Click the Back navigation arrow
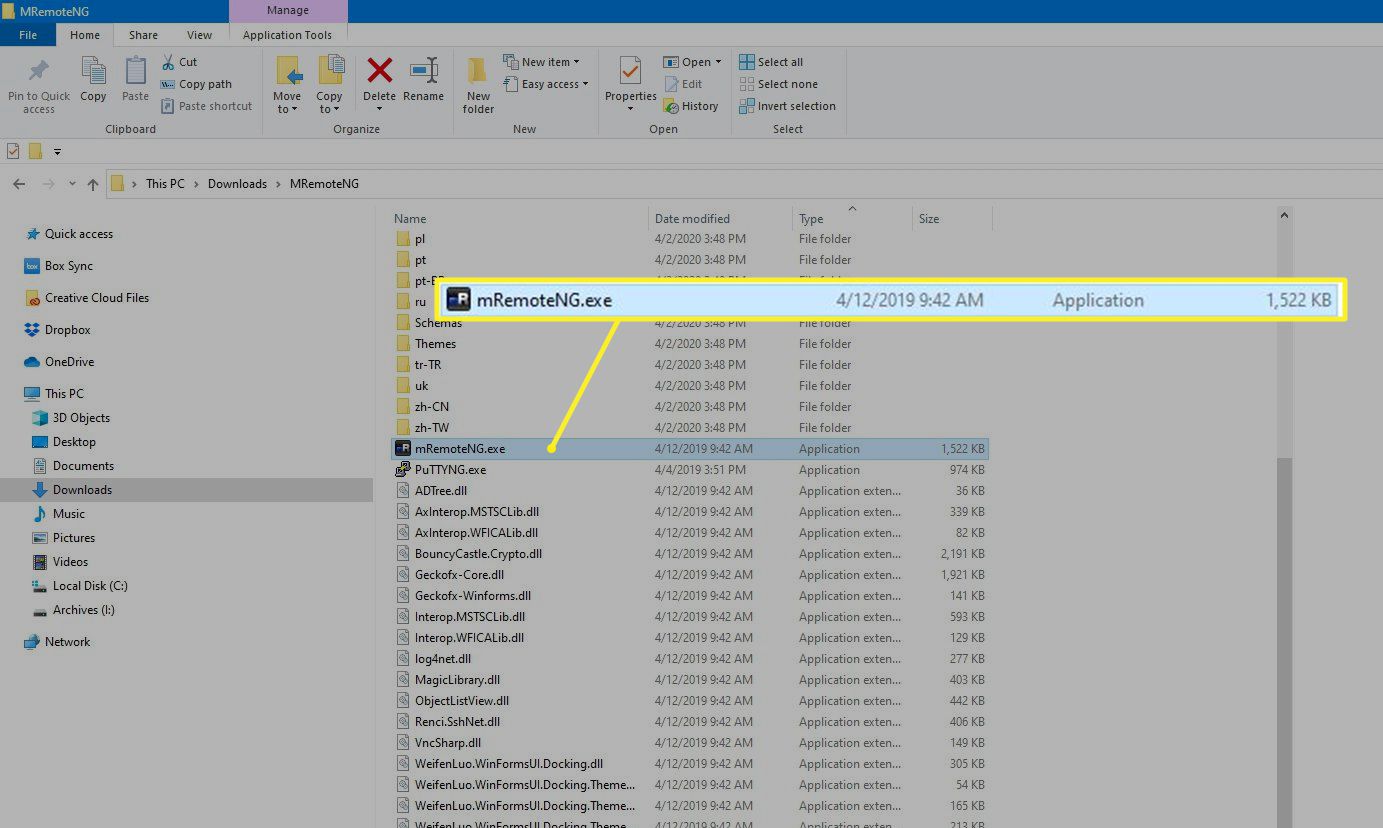 pyautogui.click(x=19, y=184)
